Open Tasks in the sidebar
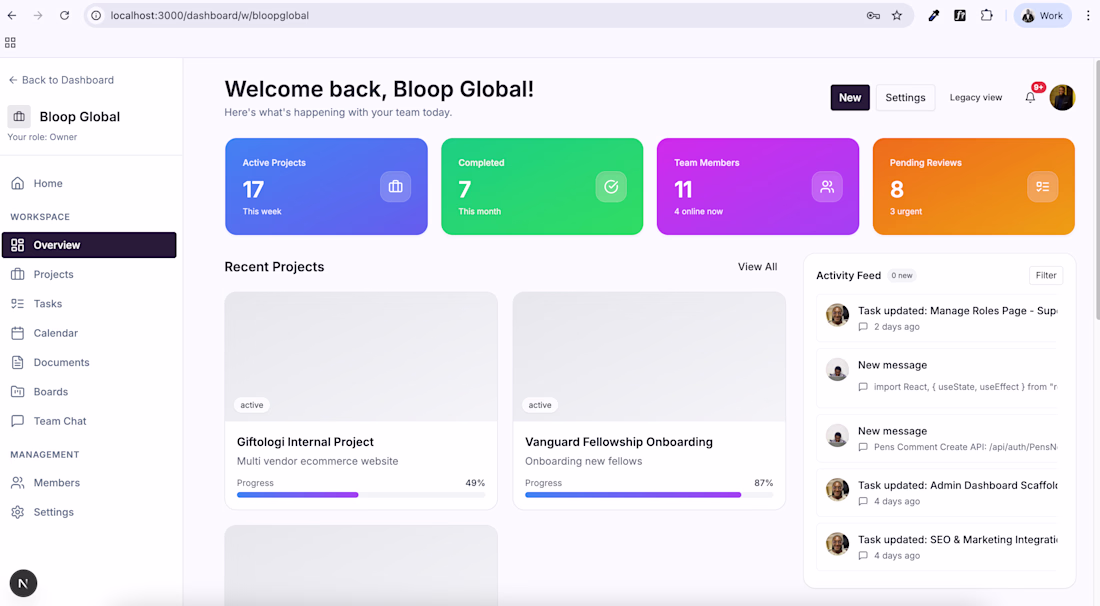 click(89, 304)
